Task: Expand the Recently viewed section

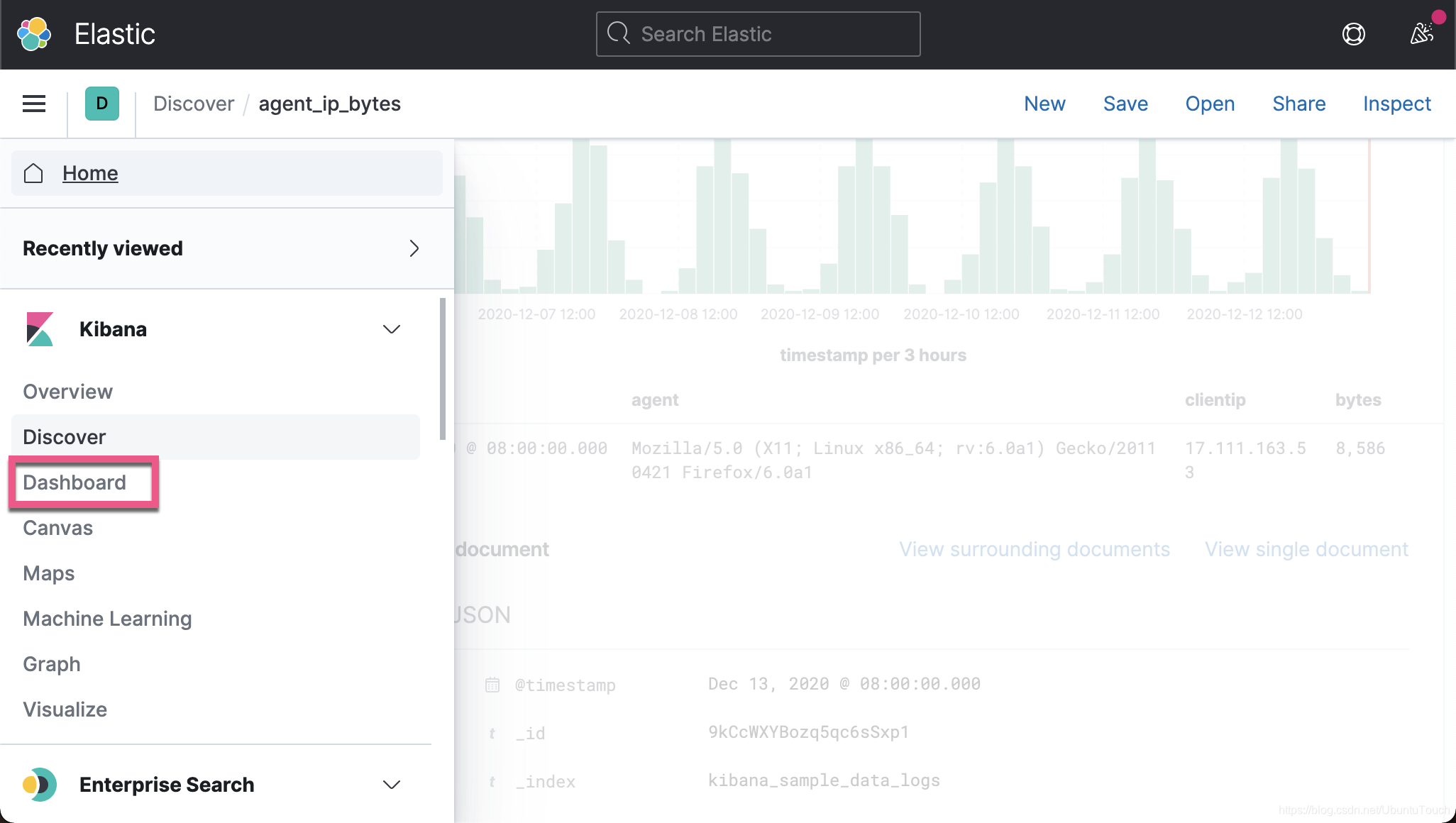Action: tap(414, 248)
